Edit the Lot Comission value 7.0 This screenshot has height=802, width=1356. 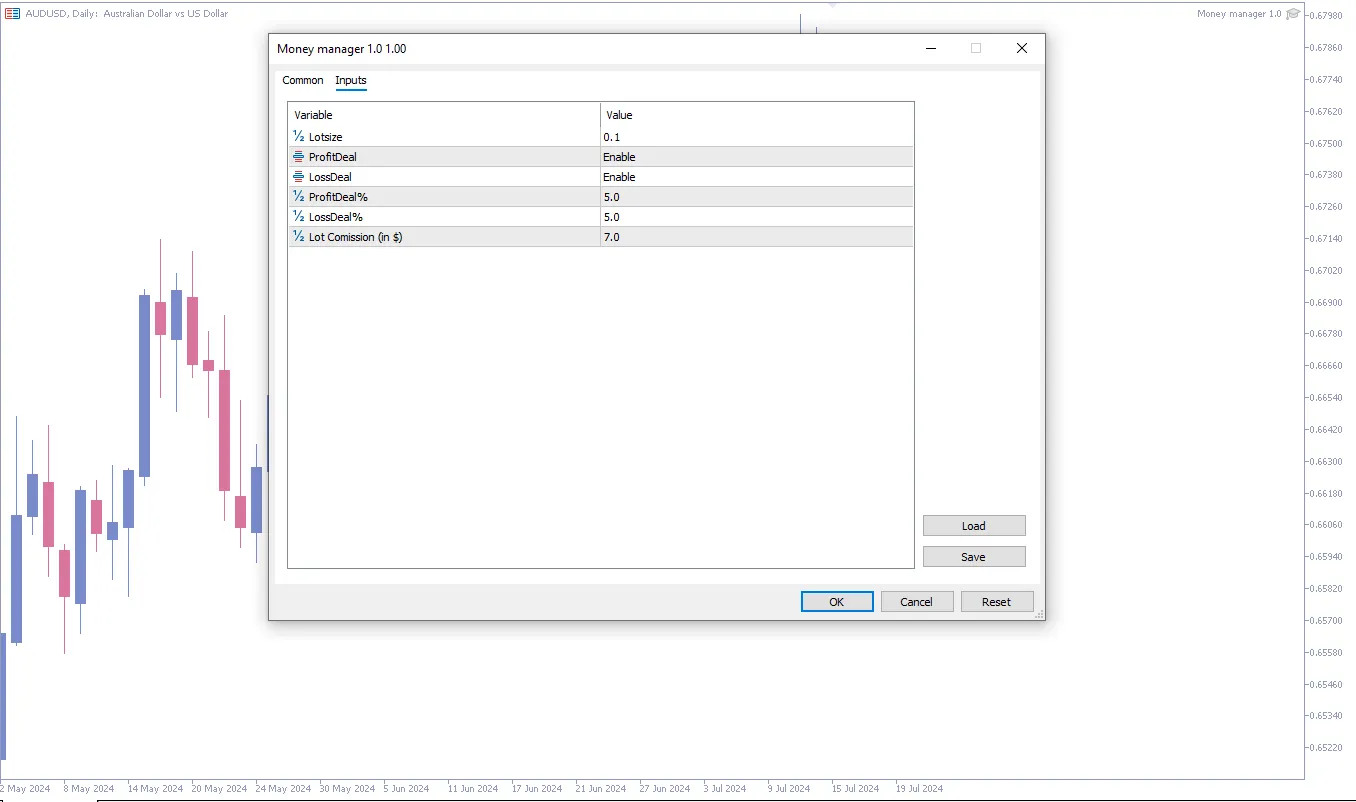coord(756,237)
